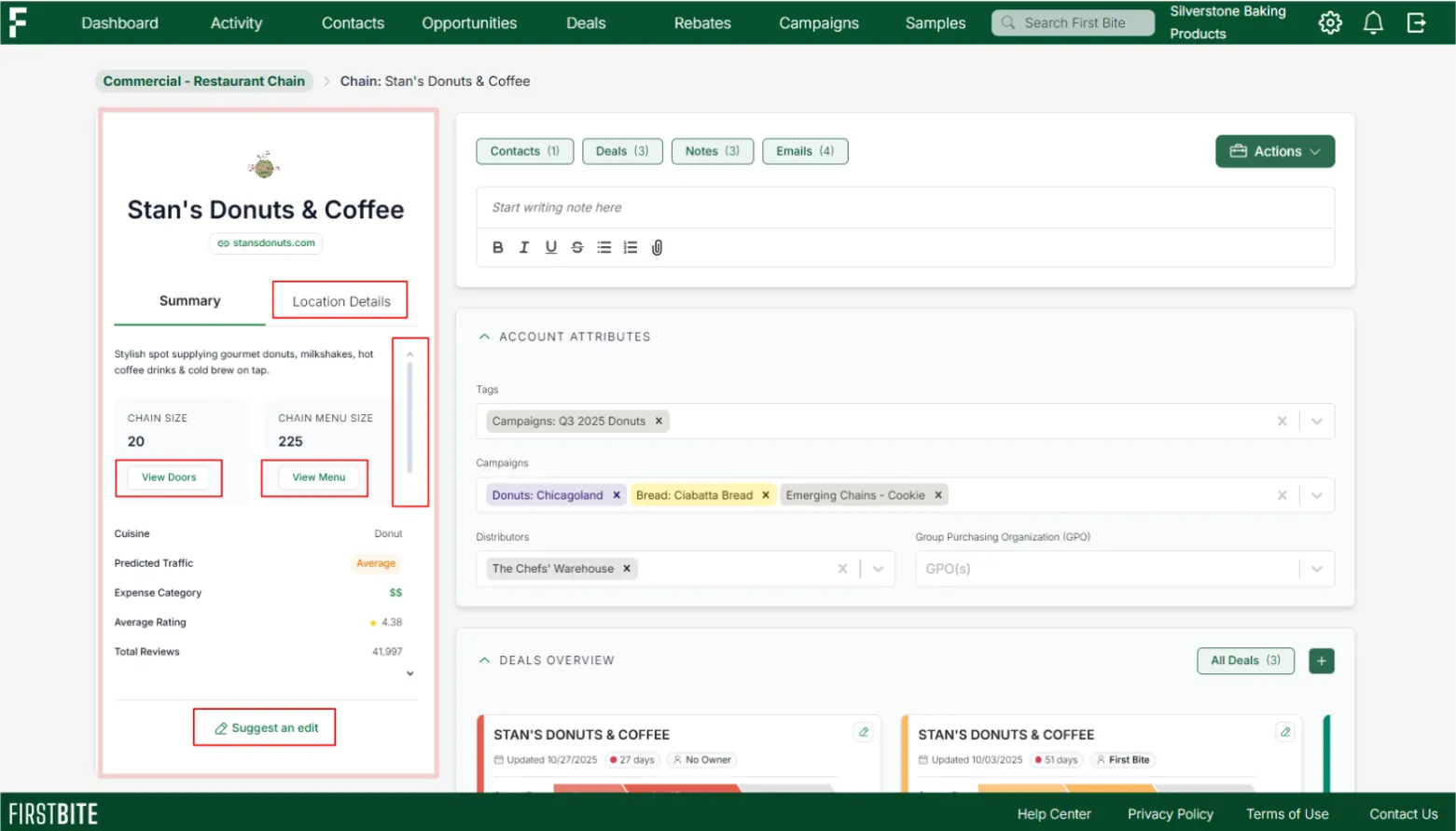Collapse the Deals Overview section
Image resolution: width=1456 pixels, height=831 pixels.
click(484, 660)
